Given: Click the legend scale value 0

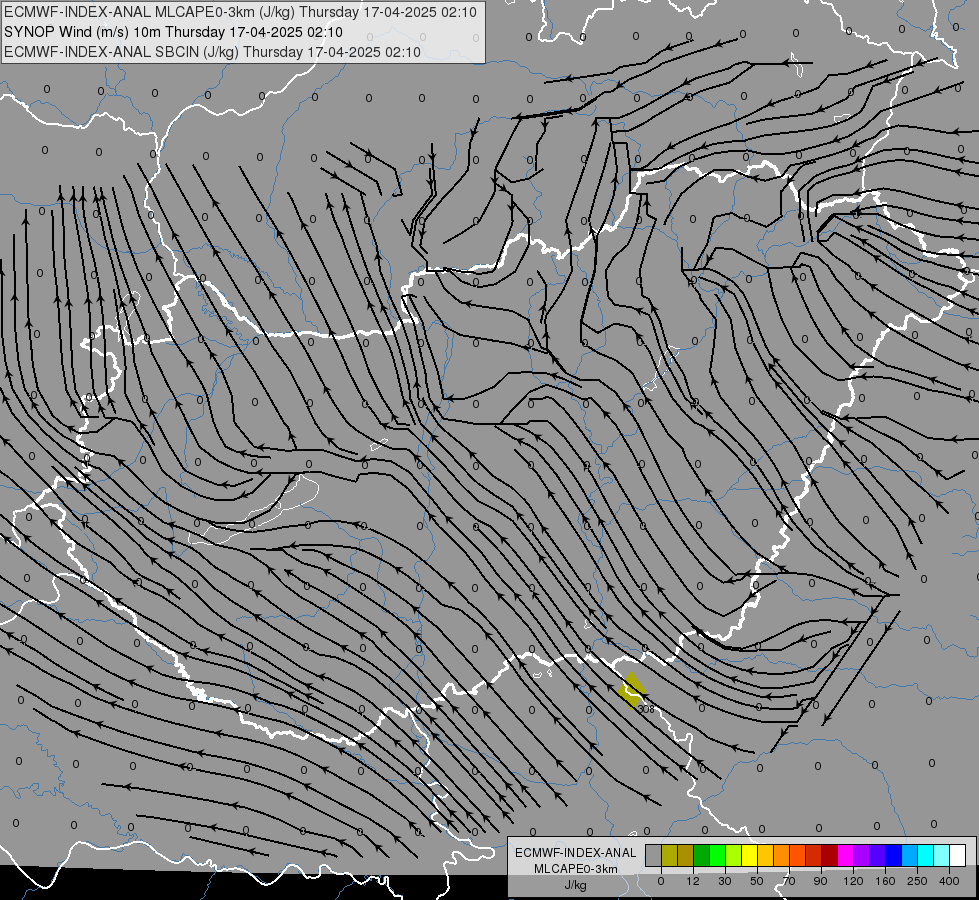Looking at the screenshot, I should coord(661,881).
